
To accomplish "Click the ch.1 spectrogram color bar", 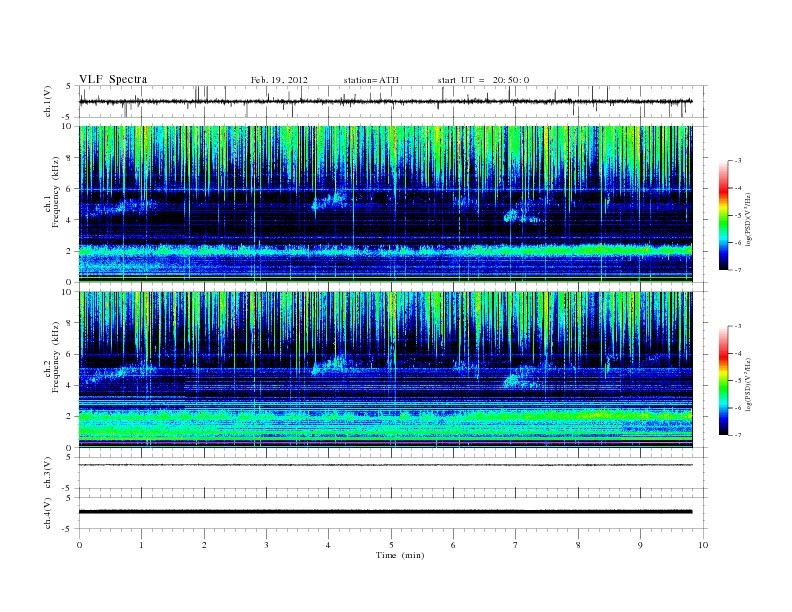I will pyautogui.click(x=723, y=215).
